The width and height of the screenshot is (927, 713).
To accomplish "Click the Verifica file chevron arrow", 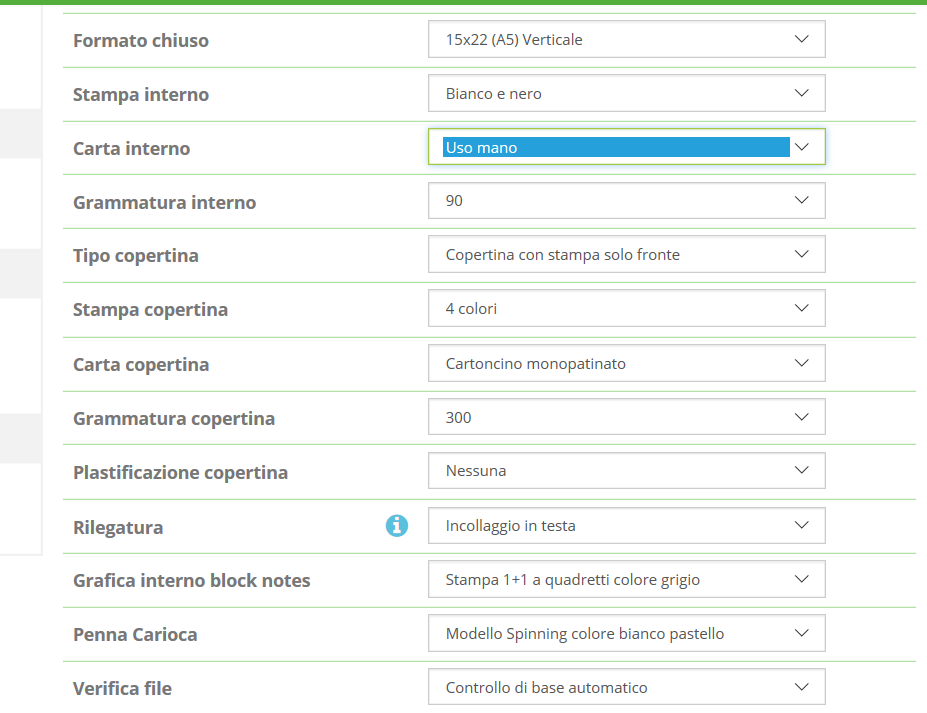I will (801, 688).
